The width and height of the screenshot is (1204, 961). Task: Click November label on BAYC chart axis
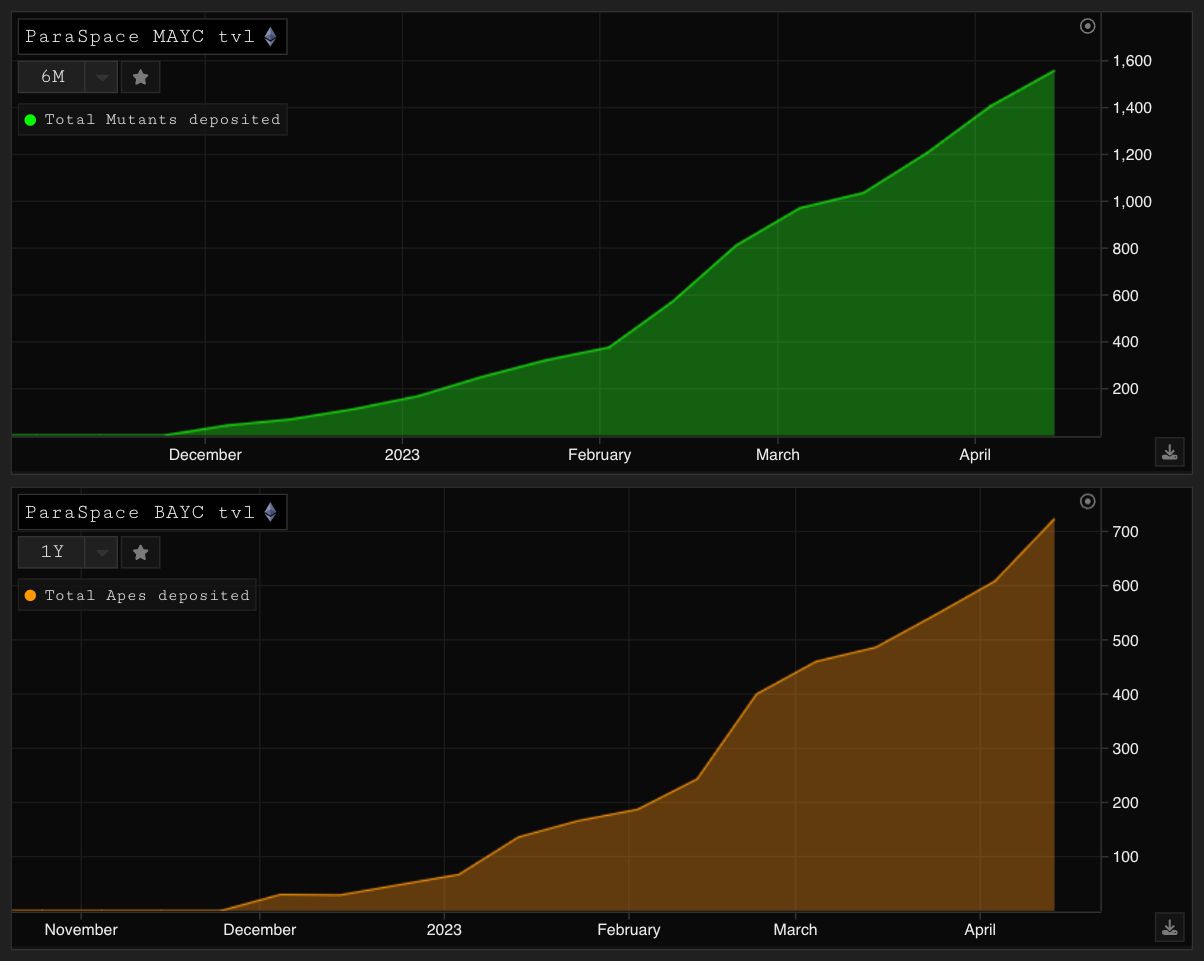tap(81, 930)
